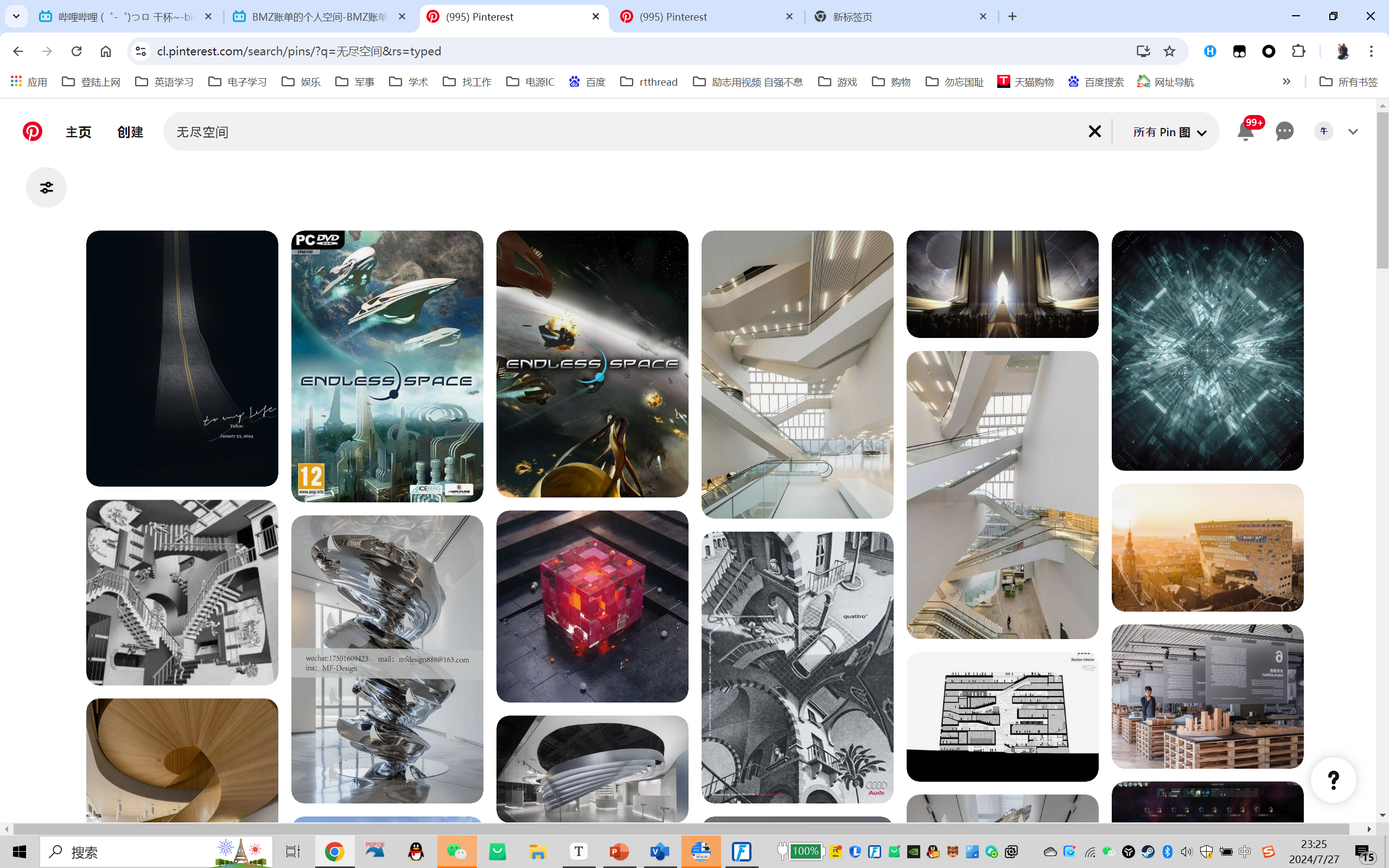Open the 找工作 bookmark folder
This screenshot has height=868, width=1389.
pyautogui.click(x=467, y=81)
